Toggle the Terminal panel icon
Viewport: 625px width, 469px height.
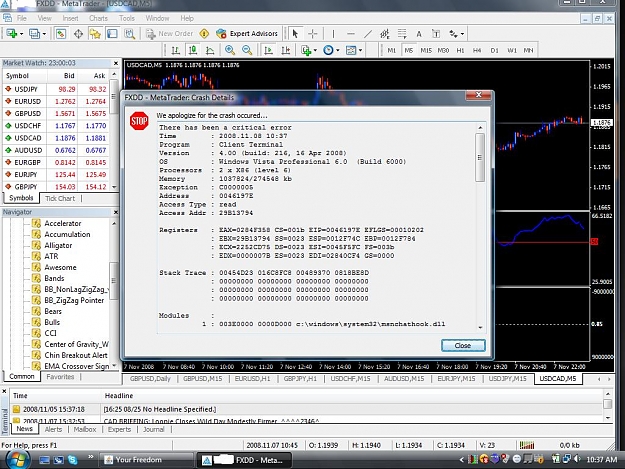tap(112, 34)
